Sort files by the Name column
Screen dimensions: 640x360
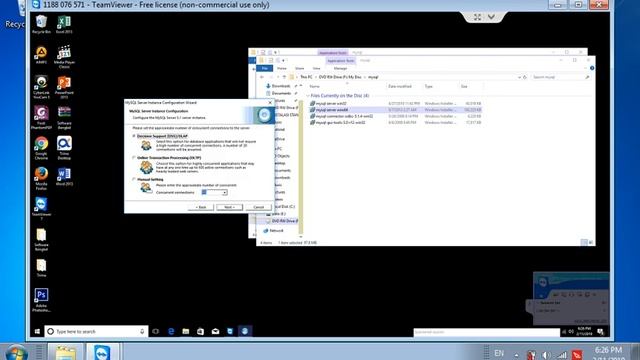click(x=314, y=86)
